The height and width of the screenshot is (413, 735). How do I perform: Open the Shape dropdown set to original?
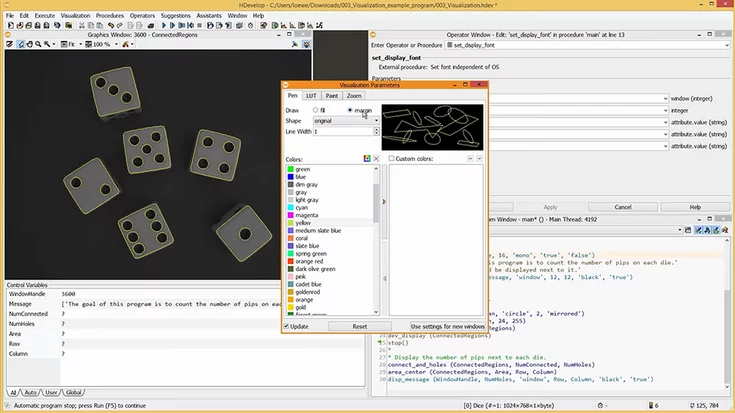pos(346,120)
